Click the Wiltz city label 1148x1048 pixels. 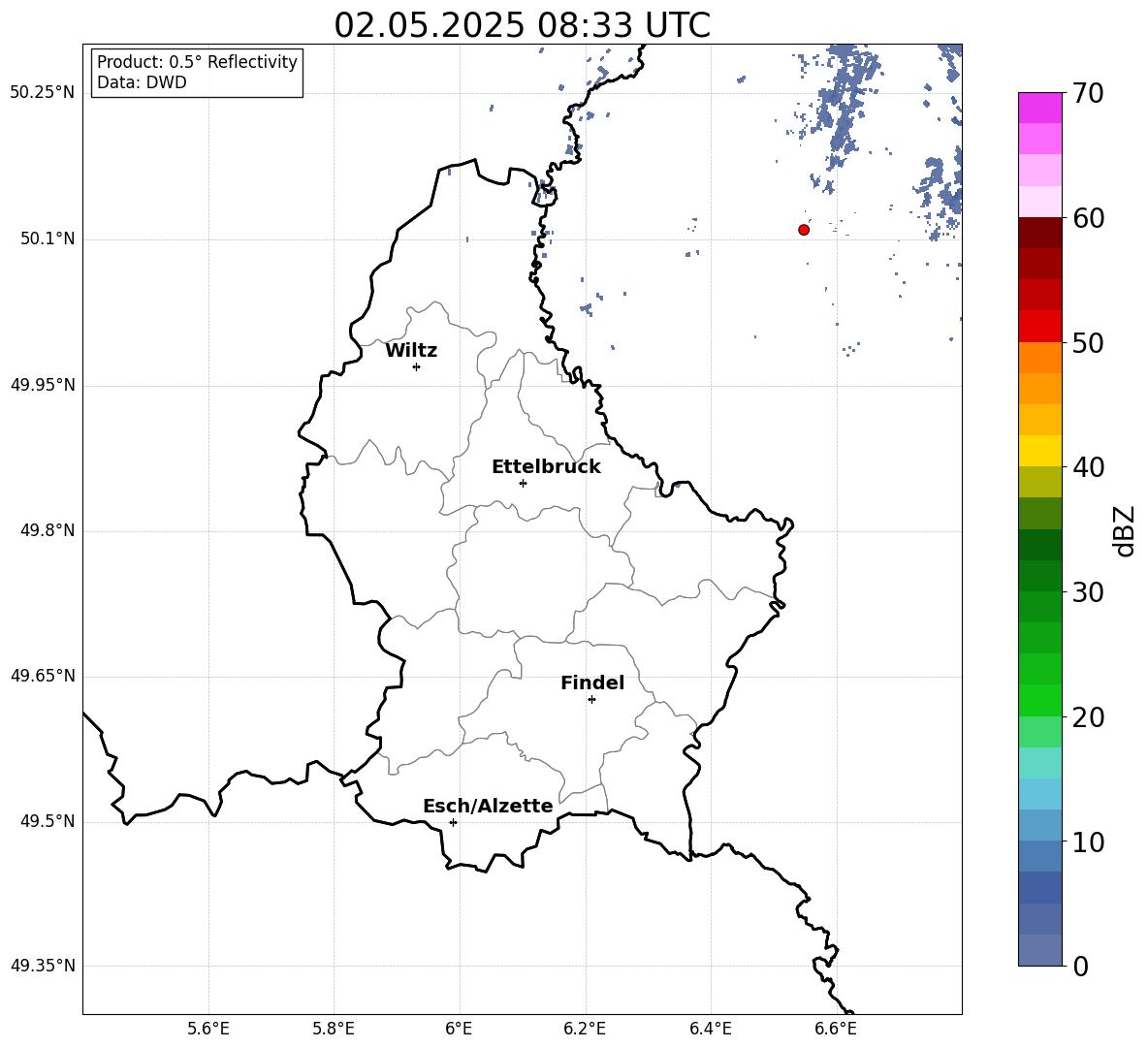(x=411, y=351)
